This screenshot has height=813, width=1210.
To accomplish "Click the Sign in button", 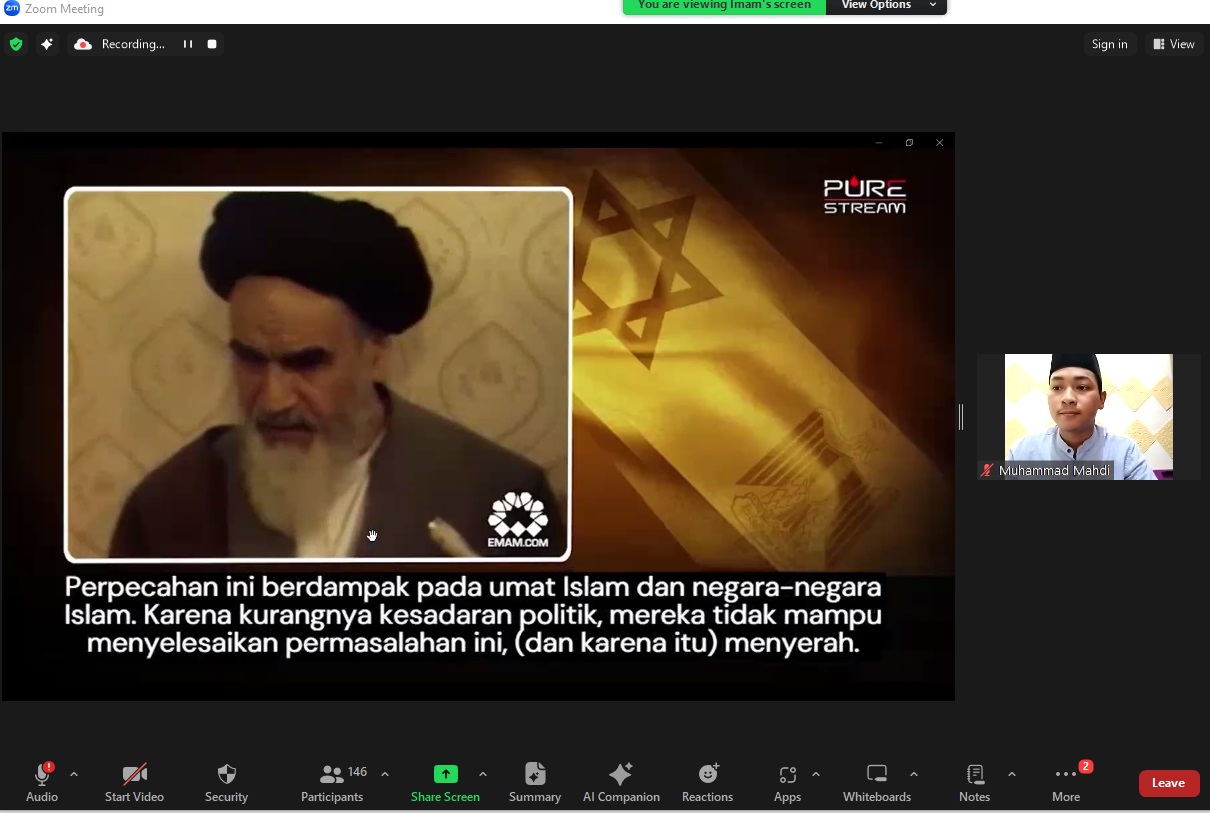I will click(1109, 44).
